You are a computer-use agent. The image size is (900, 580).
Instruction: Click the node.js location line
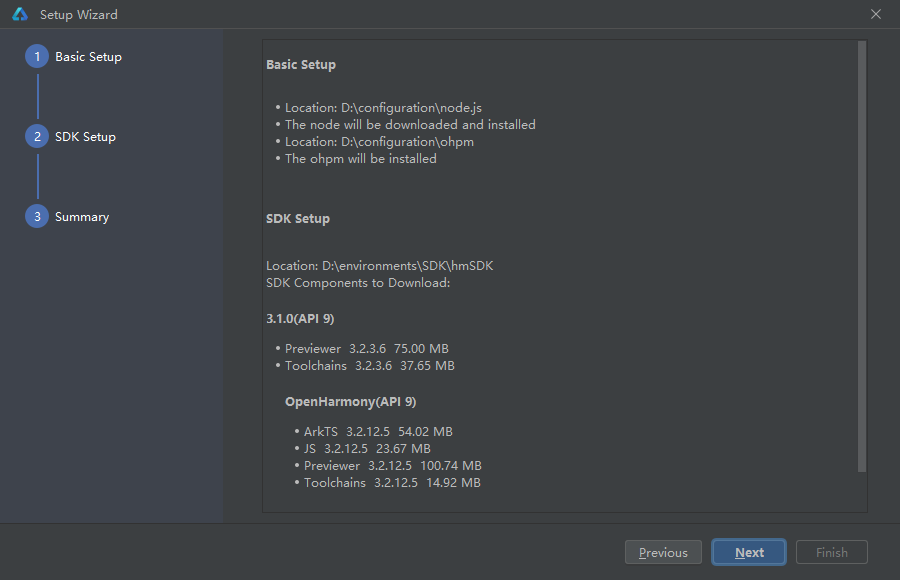point(383,107)
